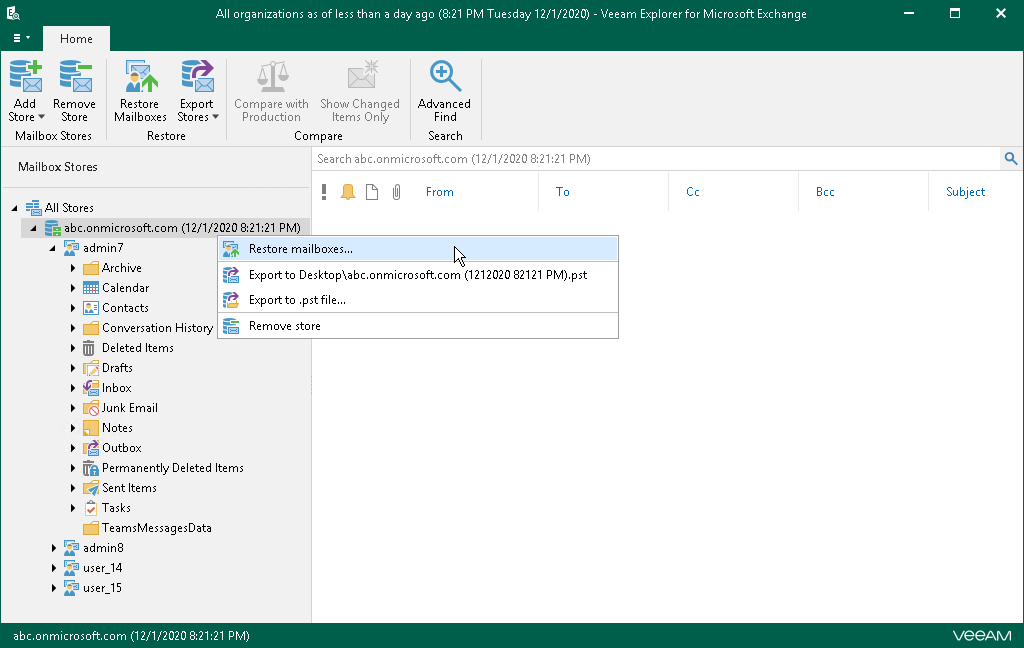
Task: Sort by the From column header
Action: [x=440, y=192]
